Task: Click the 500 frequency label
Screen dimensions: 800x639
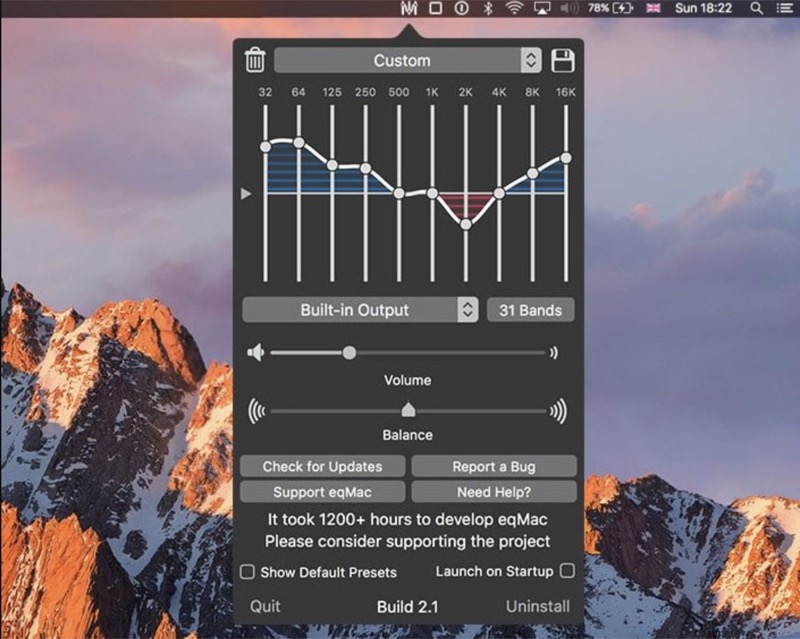Action: coord(399,92)
